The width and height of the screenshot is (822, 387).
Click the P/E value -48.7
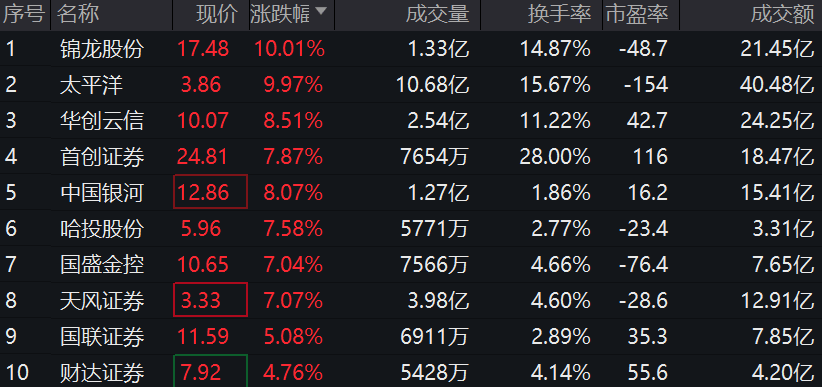tap(643, 49)
